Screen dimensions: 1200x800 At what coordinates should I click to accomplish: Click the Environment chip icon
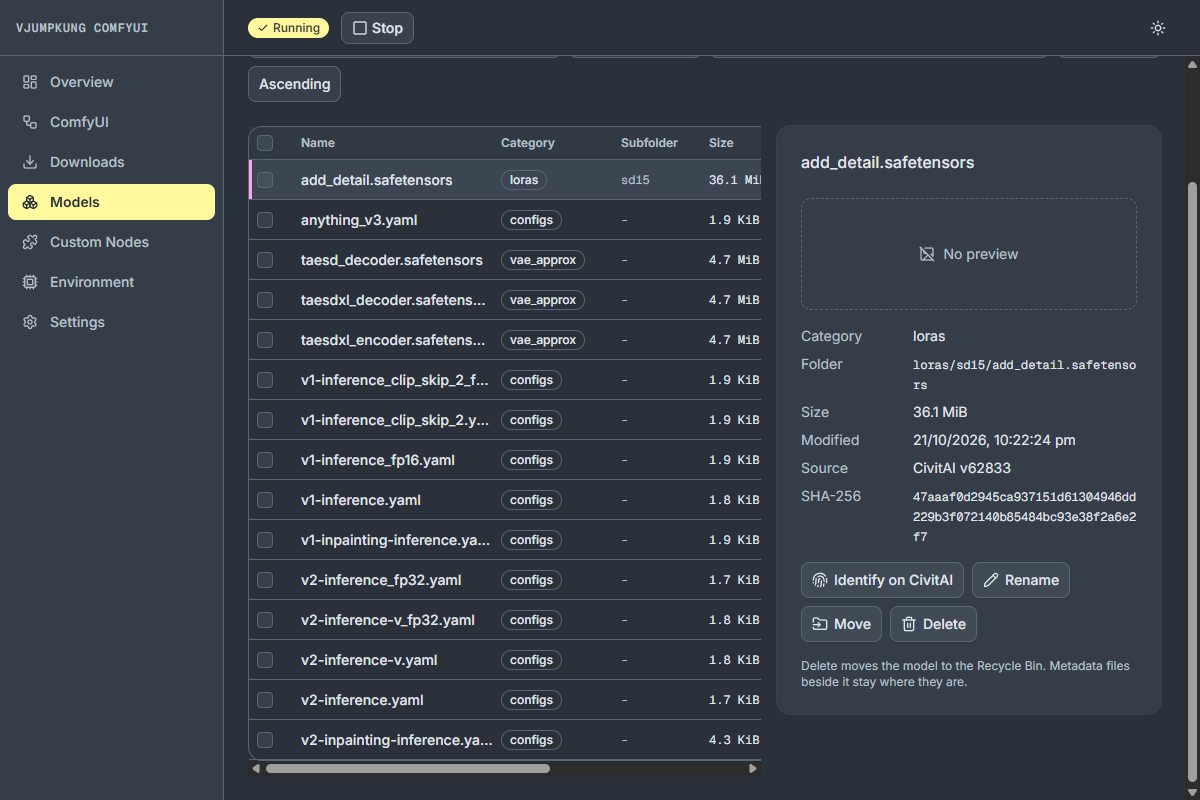(x=30, y=282)
